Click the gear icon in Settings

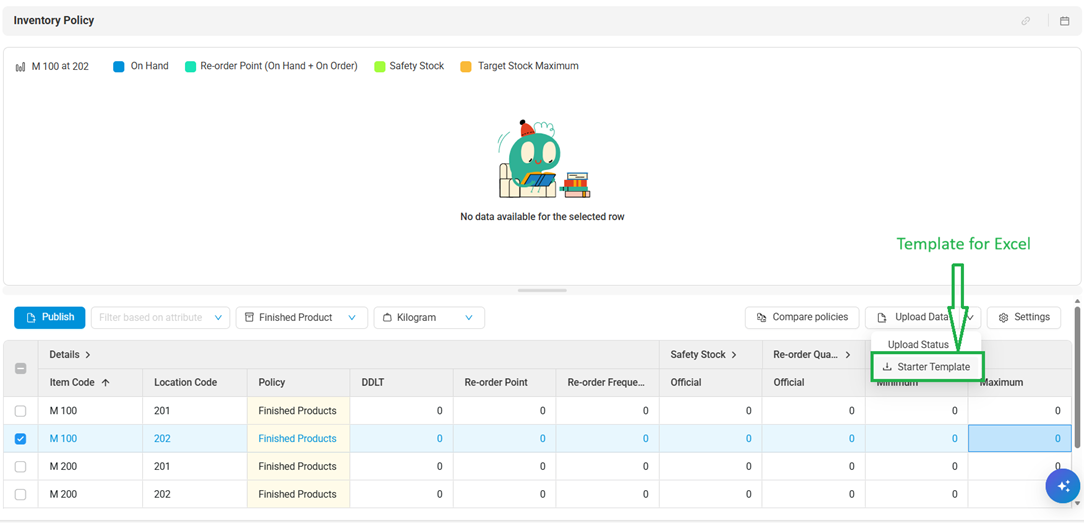(1003, 318)
